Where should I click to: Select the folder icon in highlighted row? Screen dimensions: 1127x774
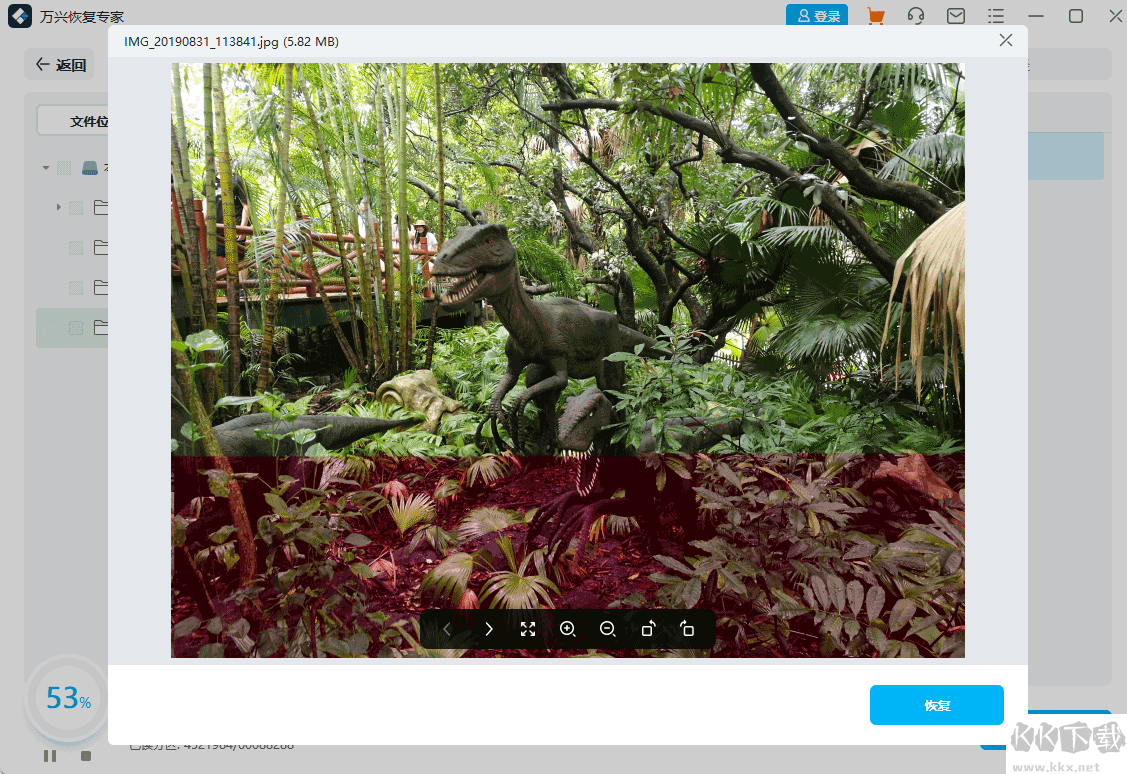click(101, 328)
